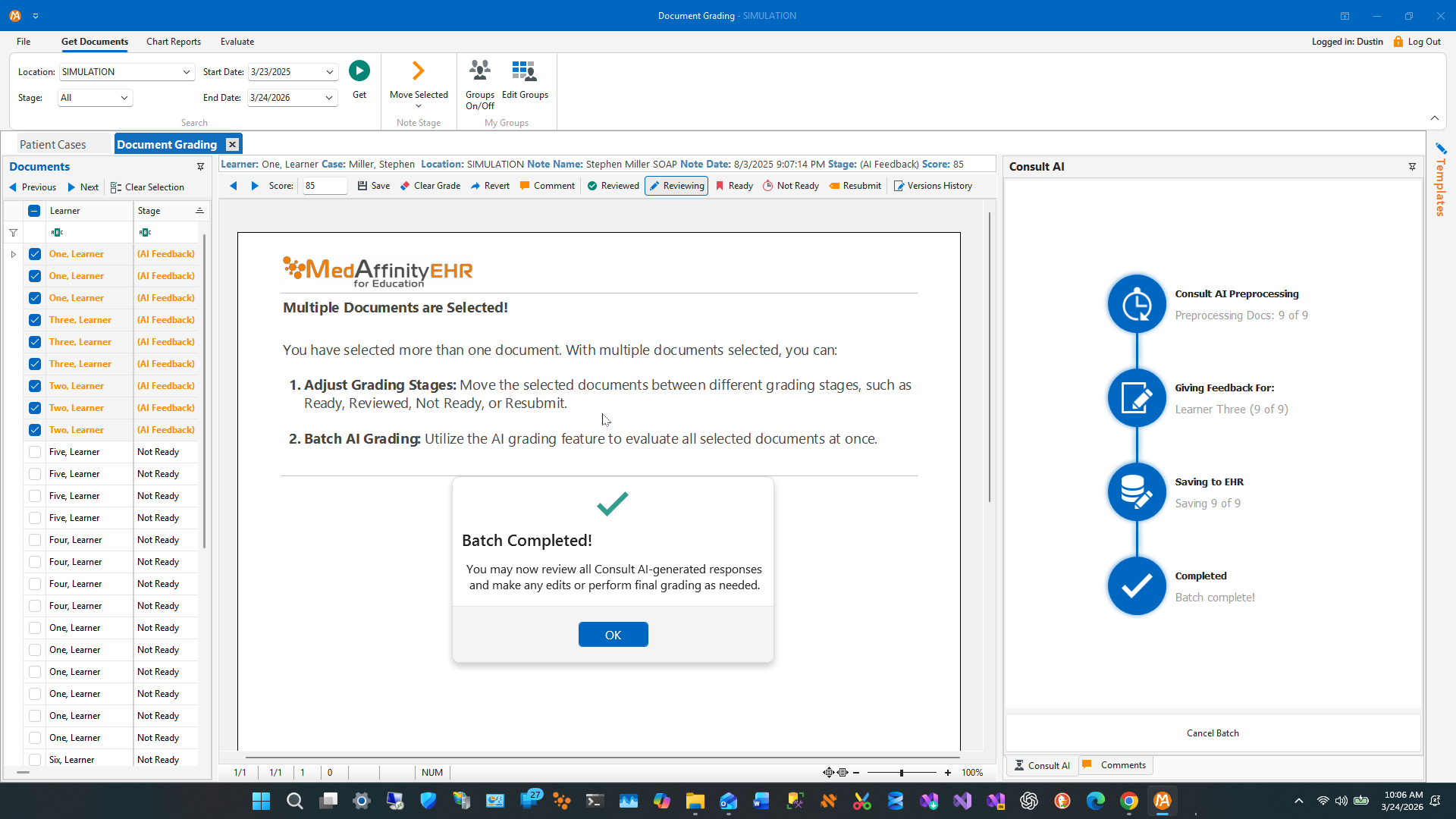Open the Chart Reports menu
The height and width of the screenshot is (819, 1456).
(x=174, y=42)
